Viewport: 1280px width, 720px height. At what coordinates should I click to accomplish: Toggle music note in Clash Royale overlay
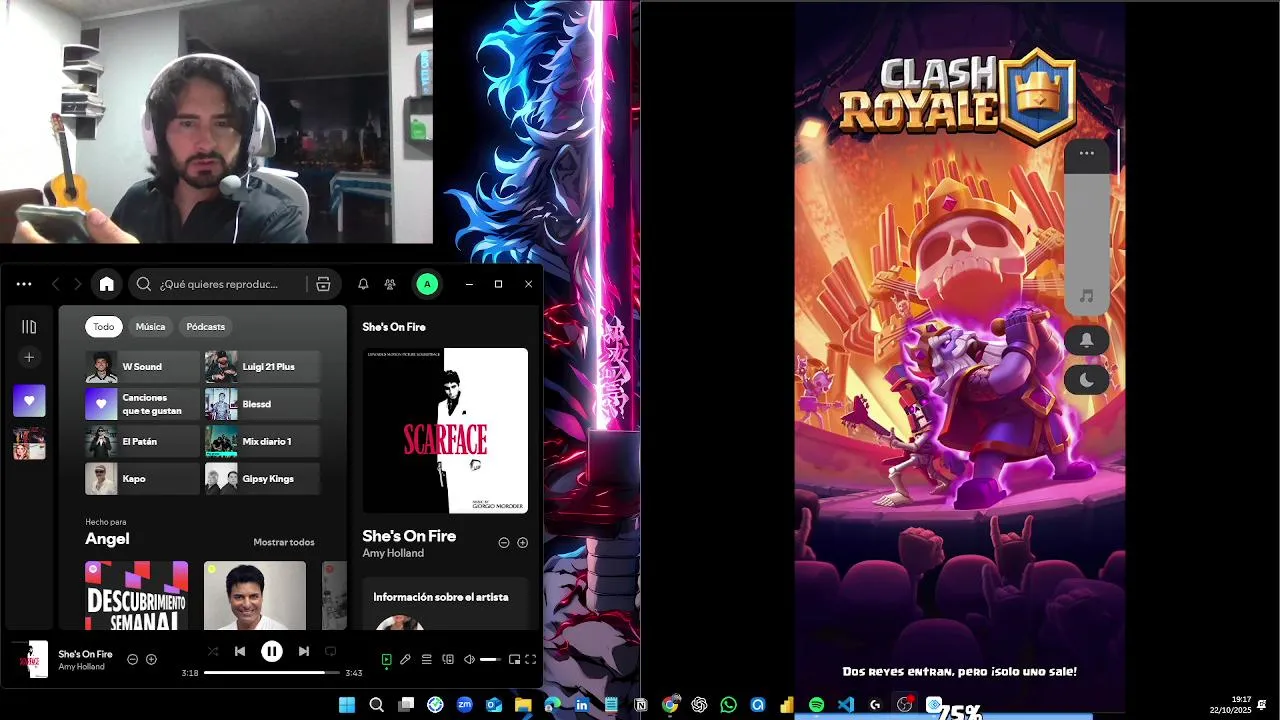point(1087,296)
